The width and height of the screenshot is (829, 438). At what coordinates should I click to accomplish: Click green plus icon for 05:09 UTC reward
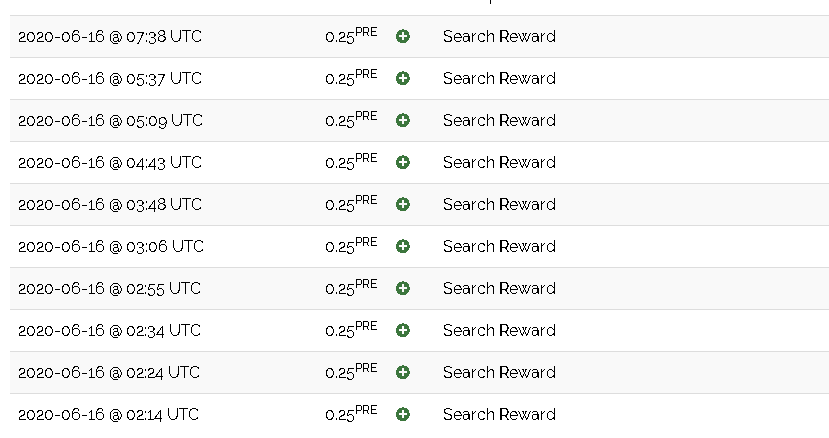(x=403, y=121)
